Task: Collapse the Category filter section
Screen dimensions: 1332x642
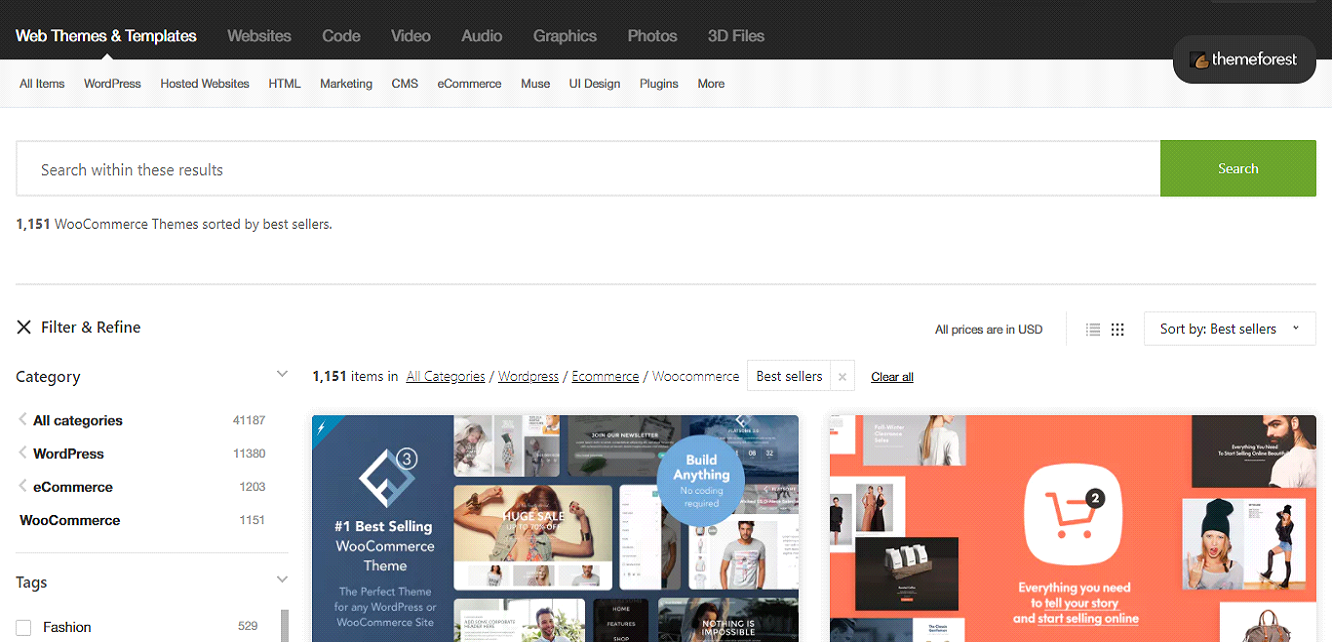Action: tap(282, 375)
